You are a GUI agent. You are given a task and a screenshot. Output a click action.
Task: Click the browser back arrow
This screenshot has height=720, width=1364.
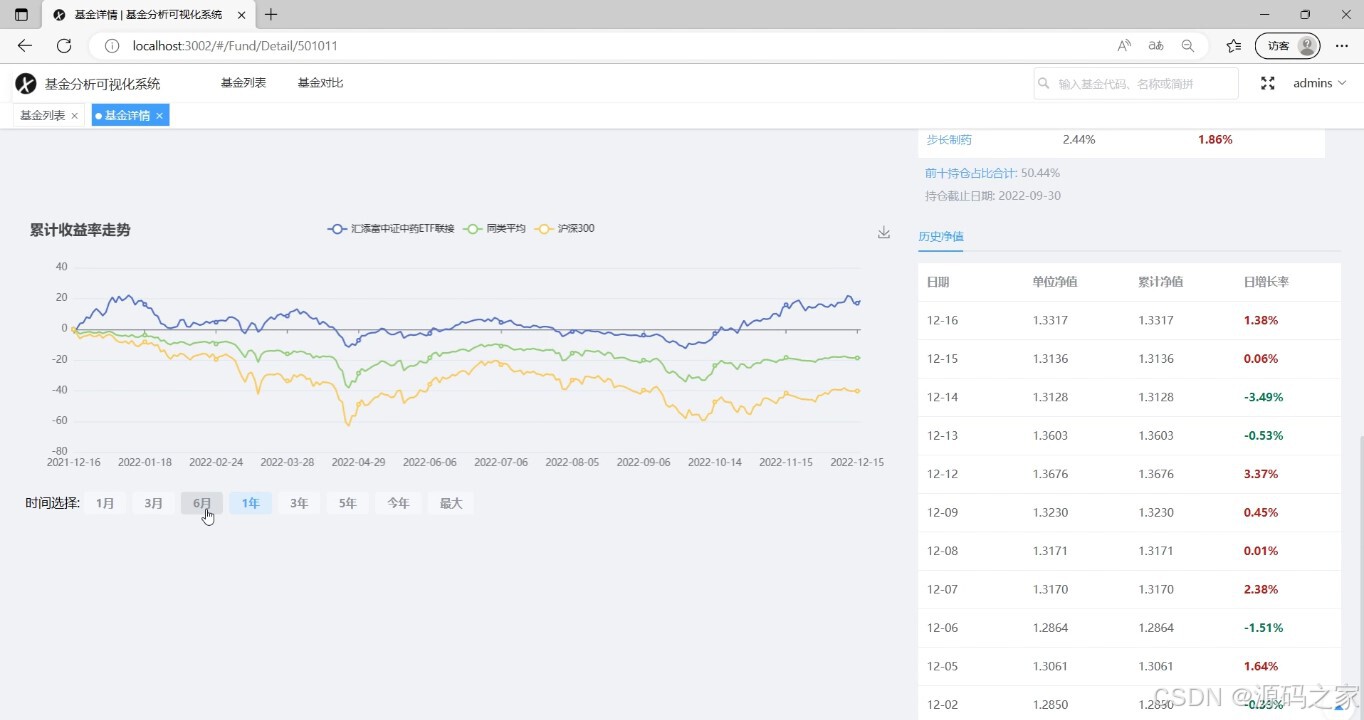click(25, 46)
